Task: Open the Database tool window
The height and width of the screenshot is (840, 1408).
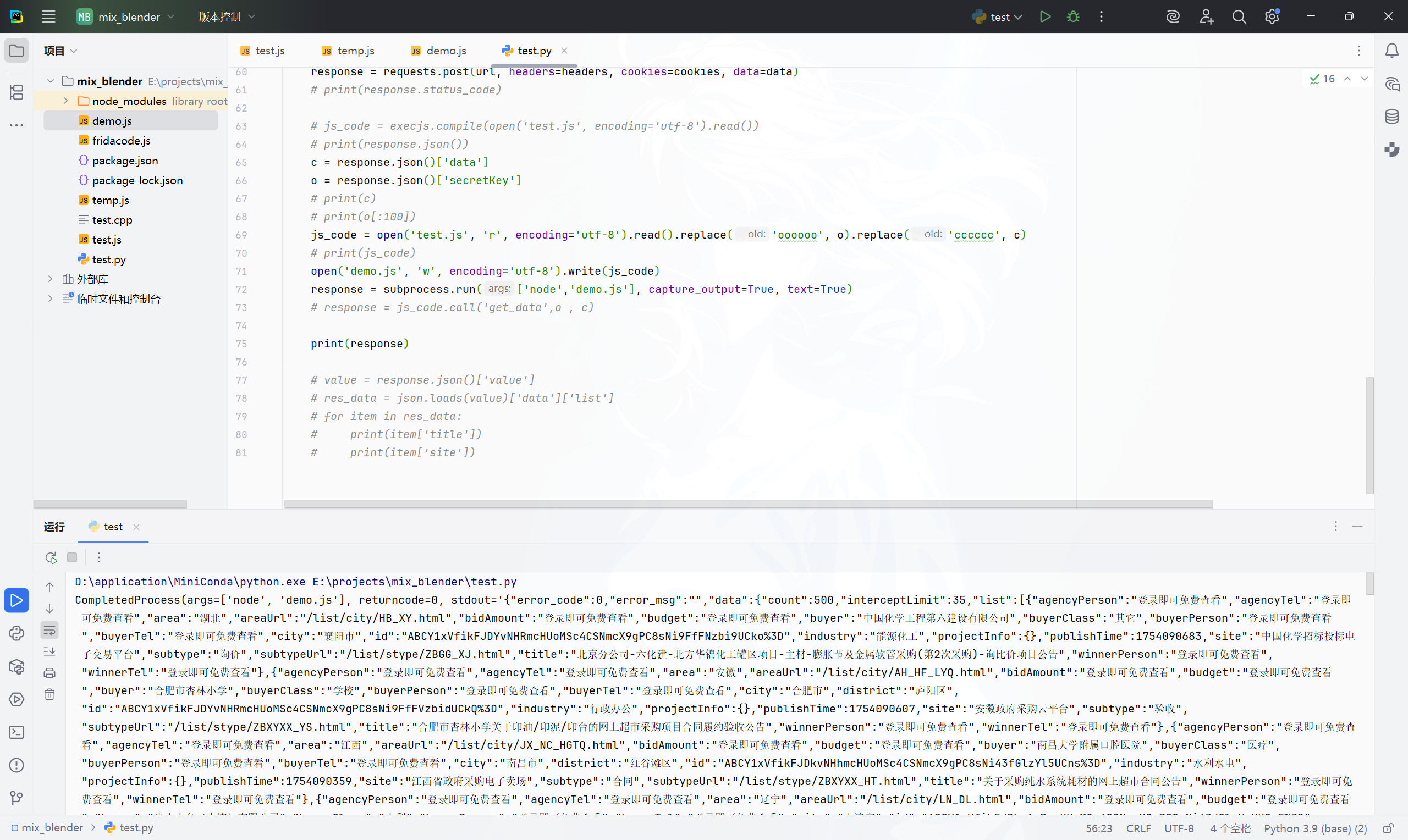Action: (1391, 117)
